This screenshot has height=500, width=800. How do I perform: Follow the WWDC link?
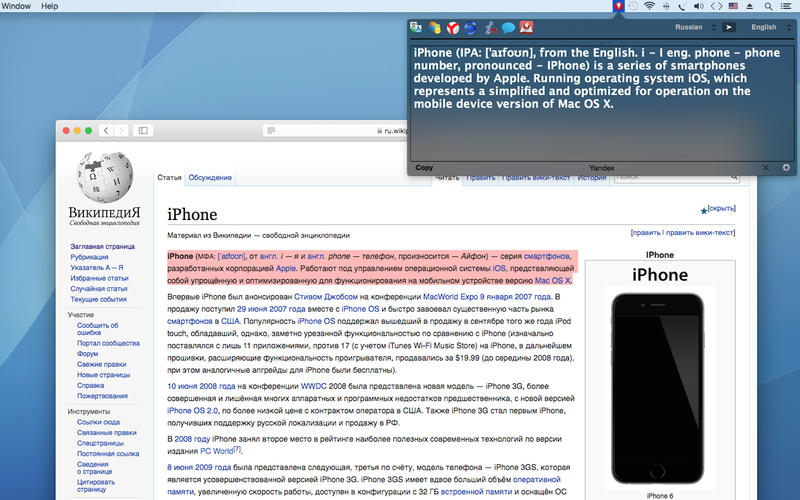point(313,386)
